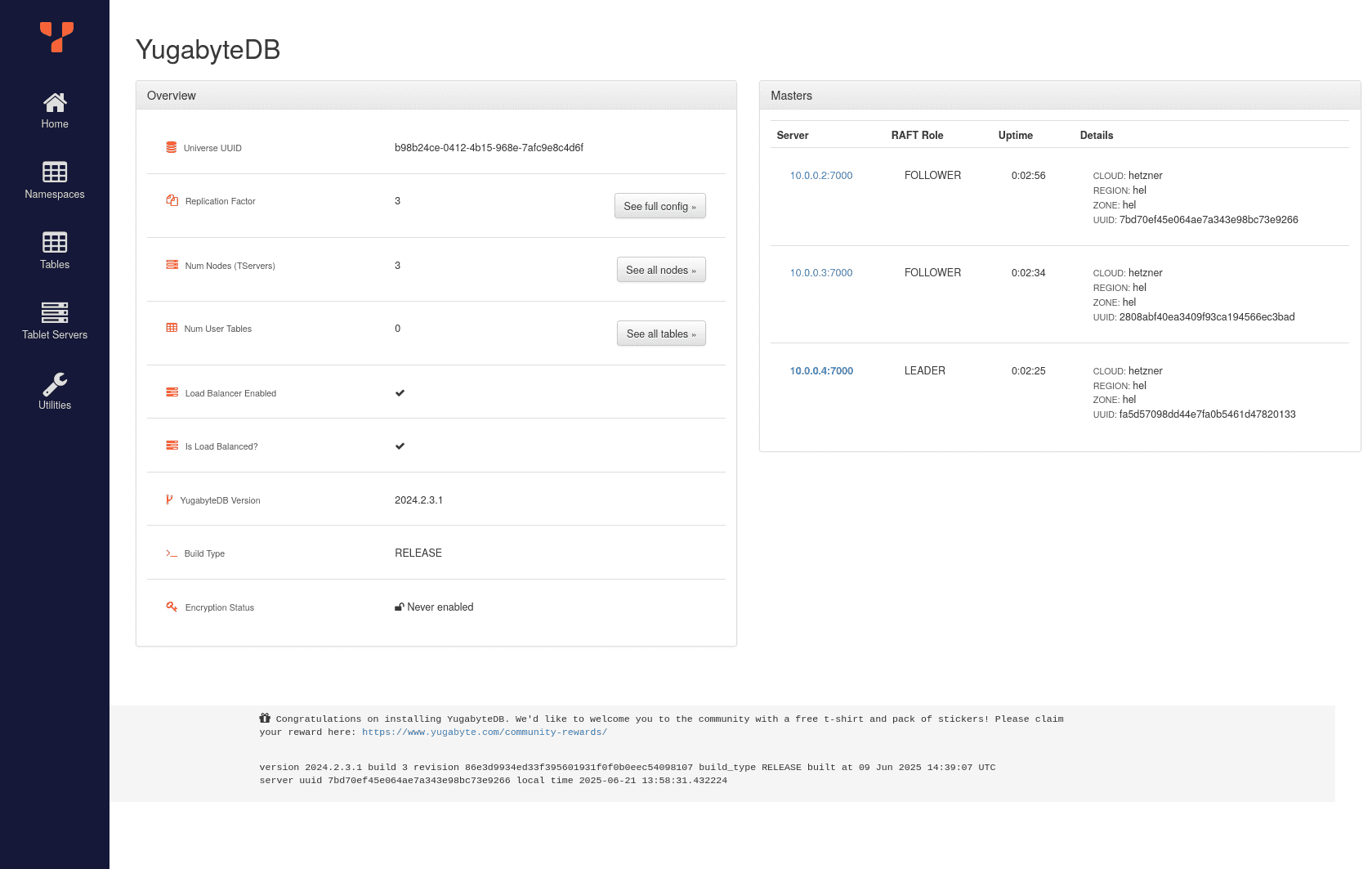Click the Build Type terminal icon
Image resolution: width=1372 pixels, height=869 pixels.
tap(172, 553)
